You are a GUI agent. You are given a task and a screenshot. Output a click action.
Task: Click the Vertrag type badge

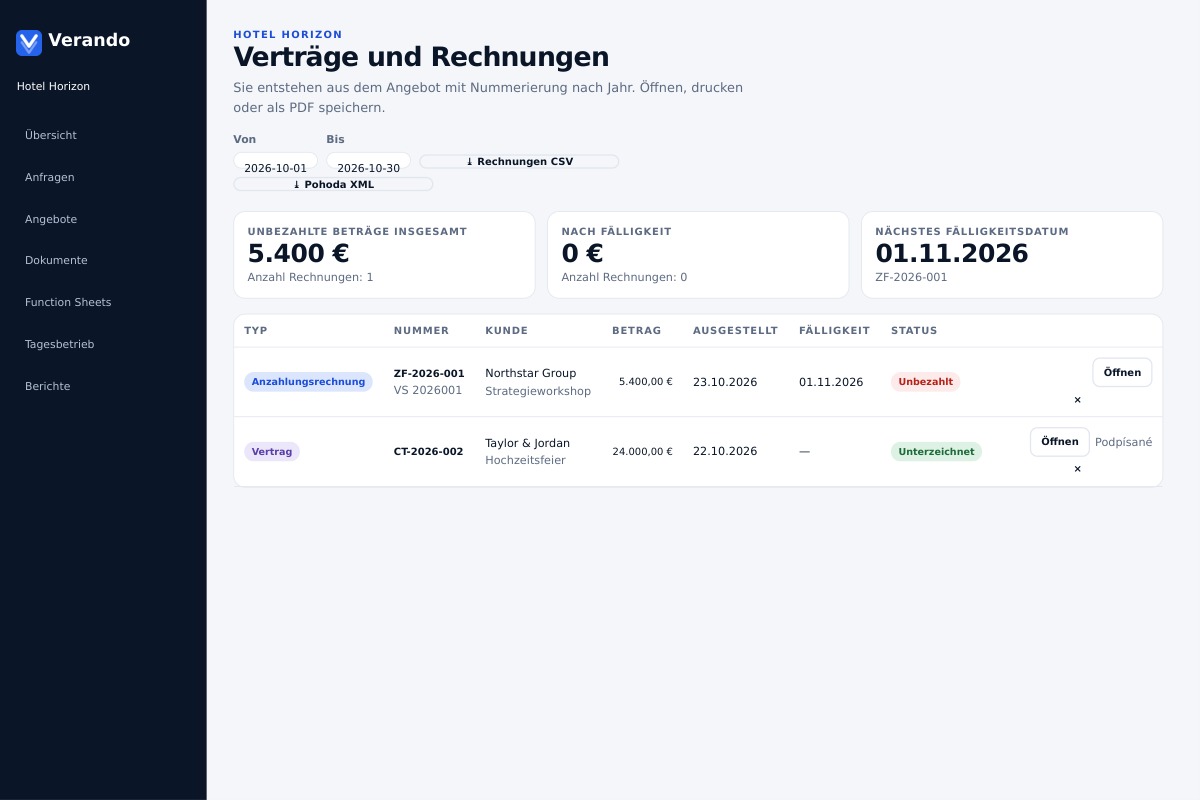click(x=272, y=452)
